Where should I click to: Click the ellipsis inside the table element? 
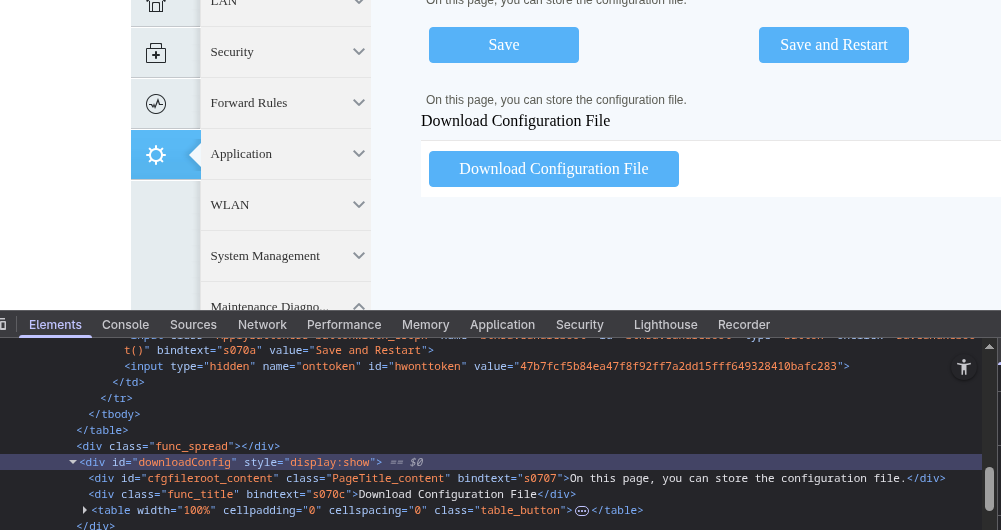[582, 510]
